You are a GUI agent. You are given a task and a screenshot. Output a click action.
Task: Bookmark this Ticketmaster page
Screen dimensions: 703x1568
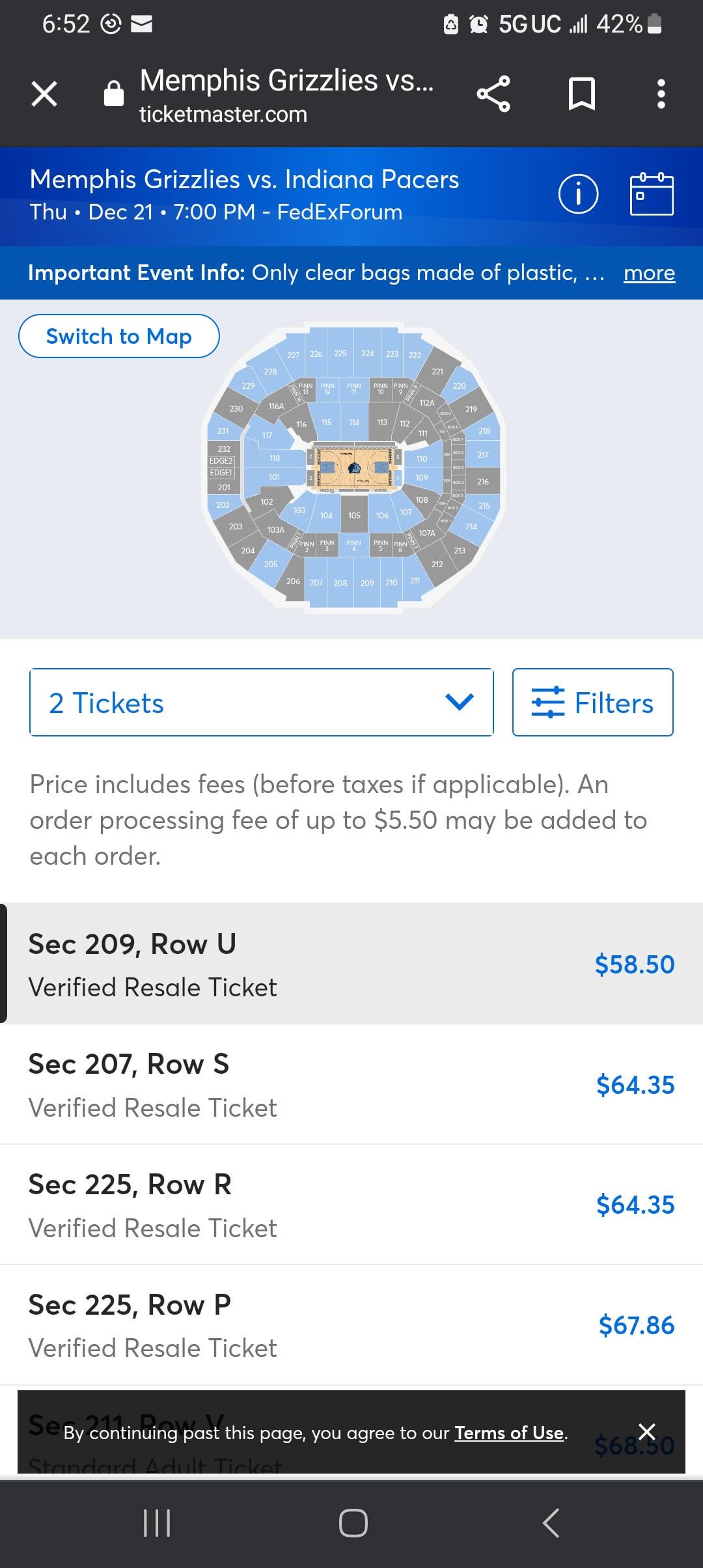point(581,94)
